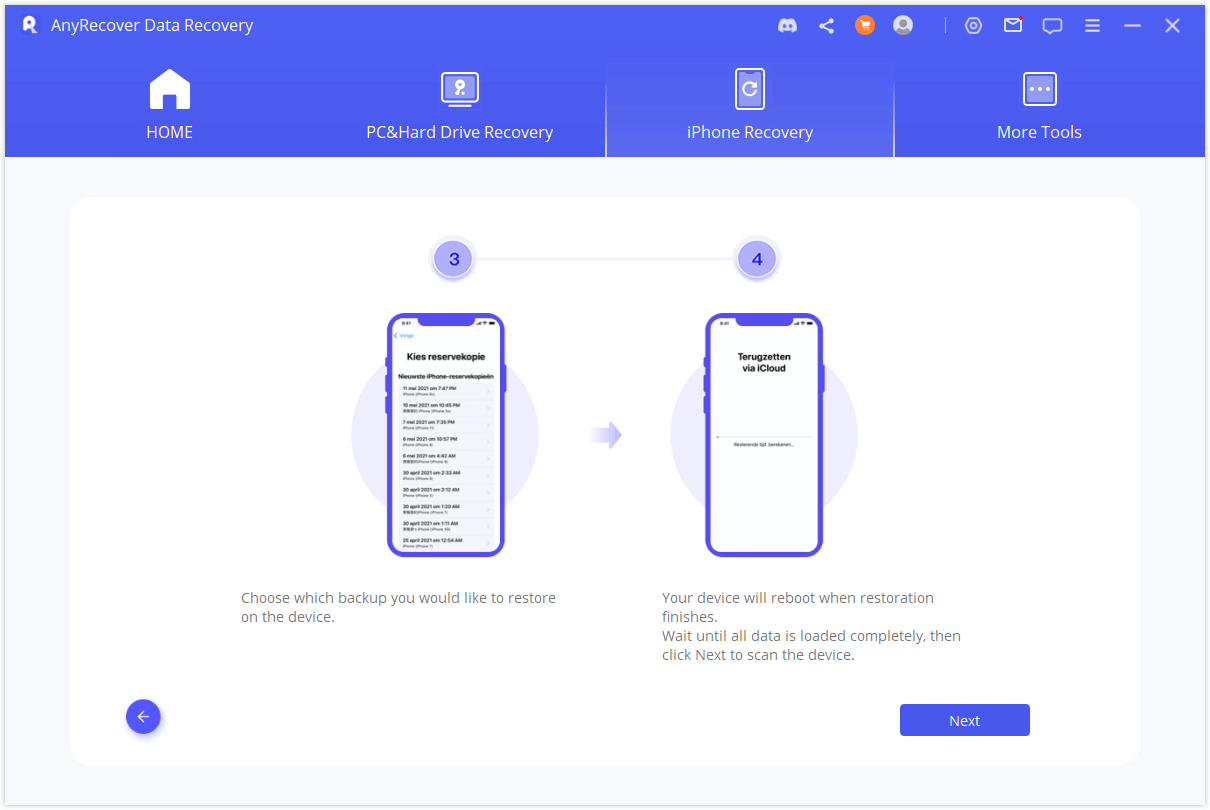Click the Kies reservekopie phone illustration
The image size is (1210, 810).
(x=445, y=435)
